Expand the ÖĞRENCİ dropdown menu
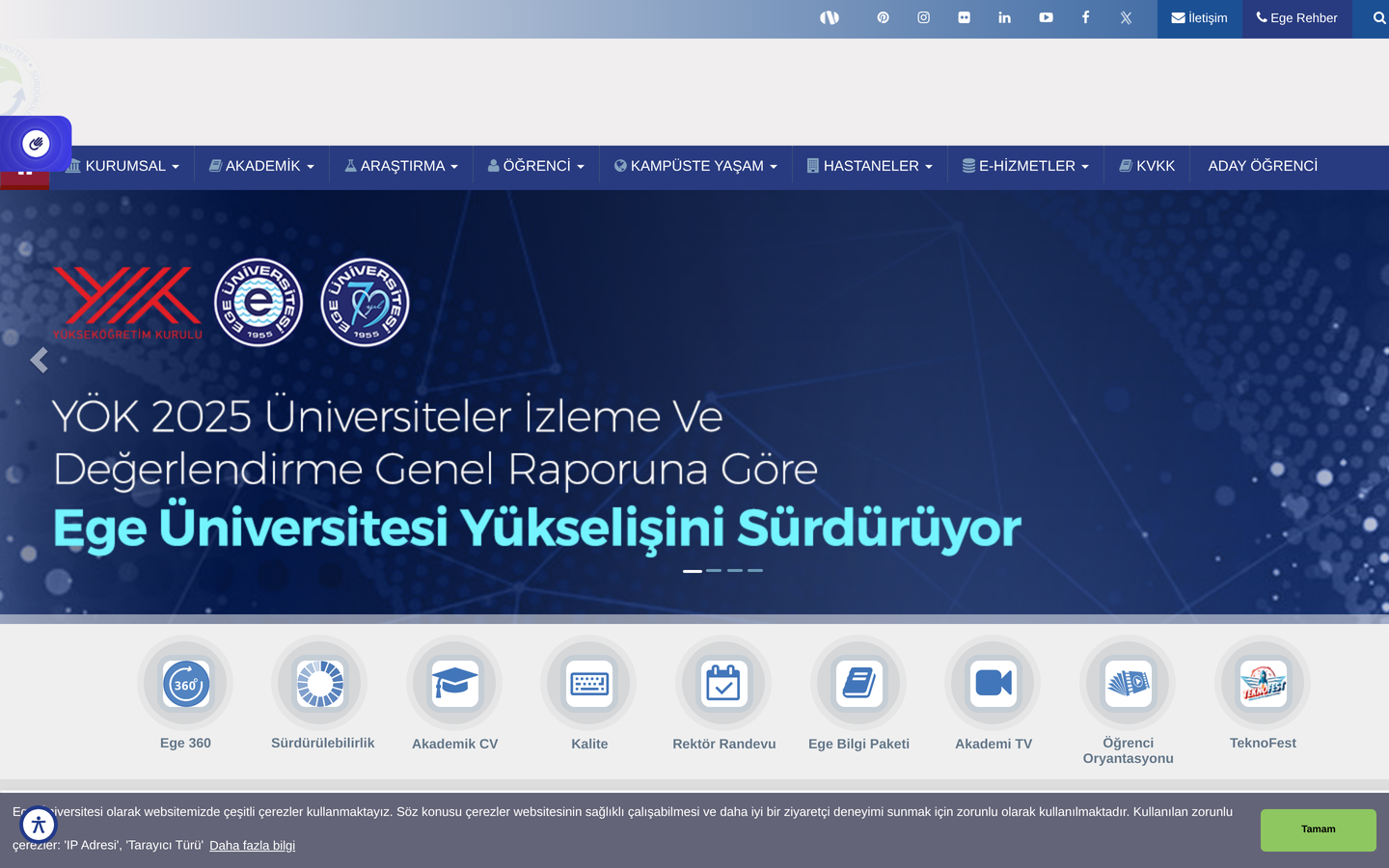 click(x=536, y=166)
